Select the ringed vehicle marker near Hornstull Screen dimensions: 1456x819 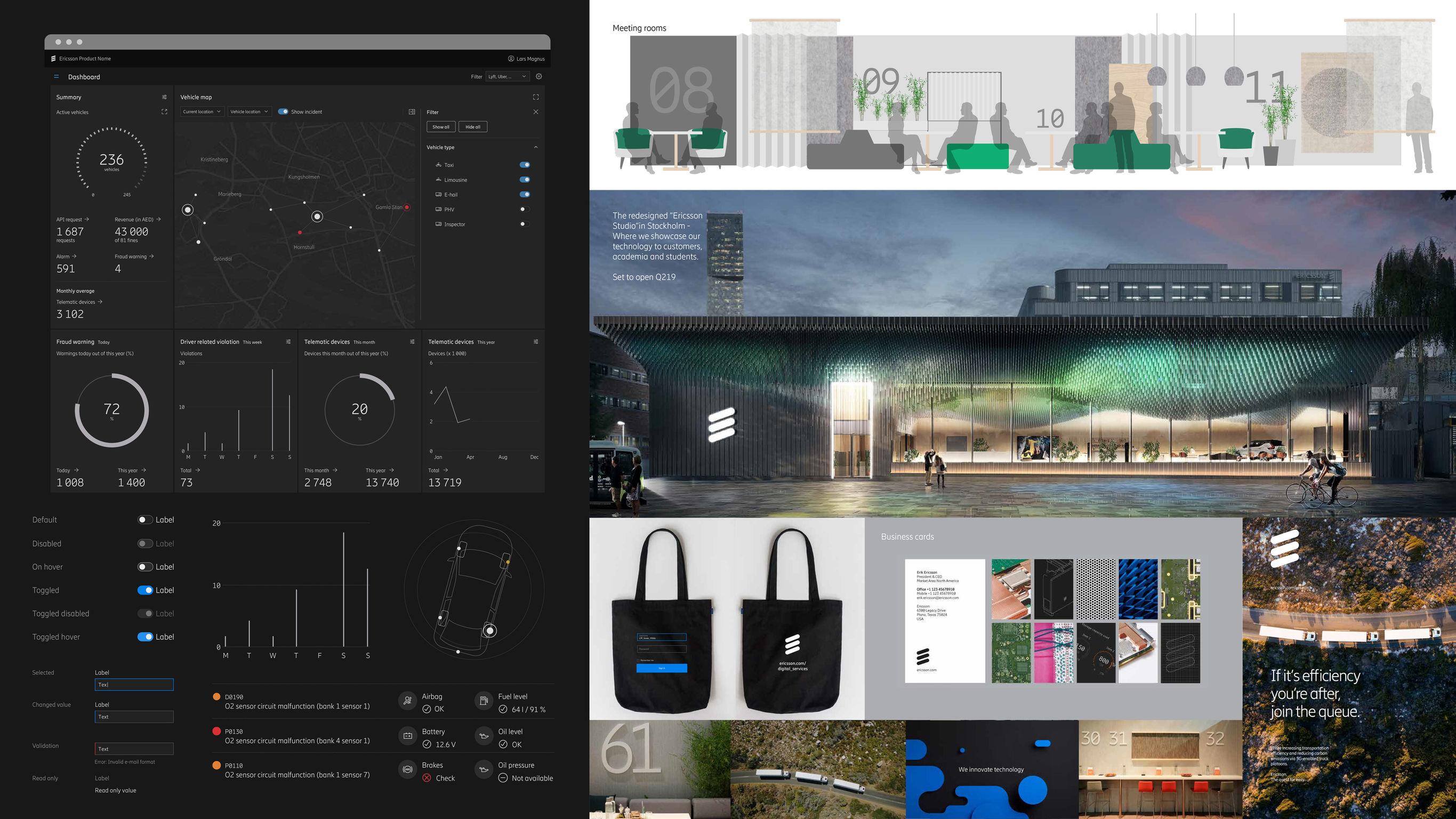point(318,216)
